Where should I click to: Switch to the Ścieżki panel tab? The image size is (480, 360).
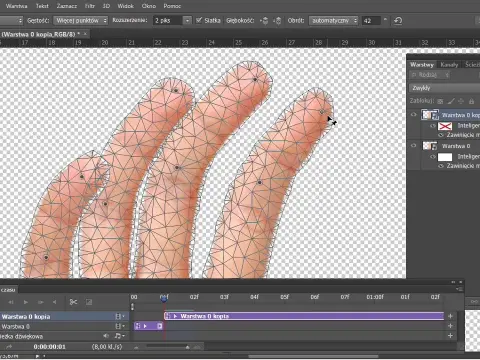tap(472, 65)
